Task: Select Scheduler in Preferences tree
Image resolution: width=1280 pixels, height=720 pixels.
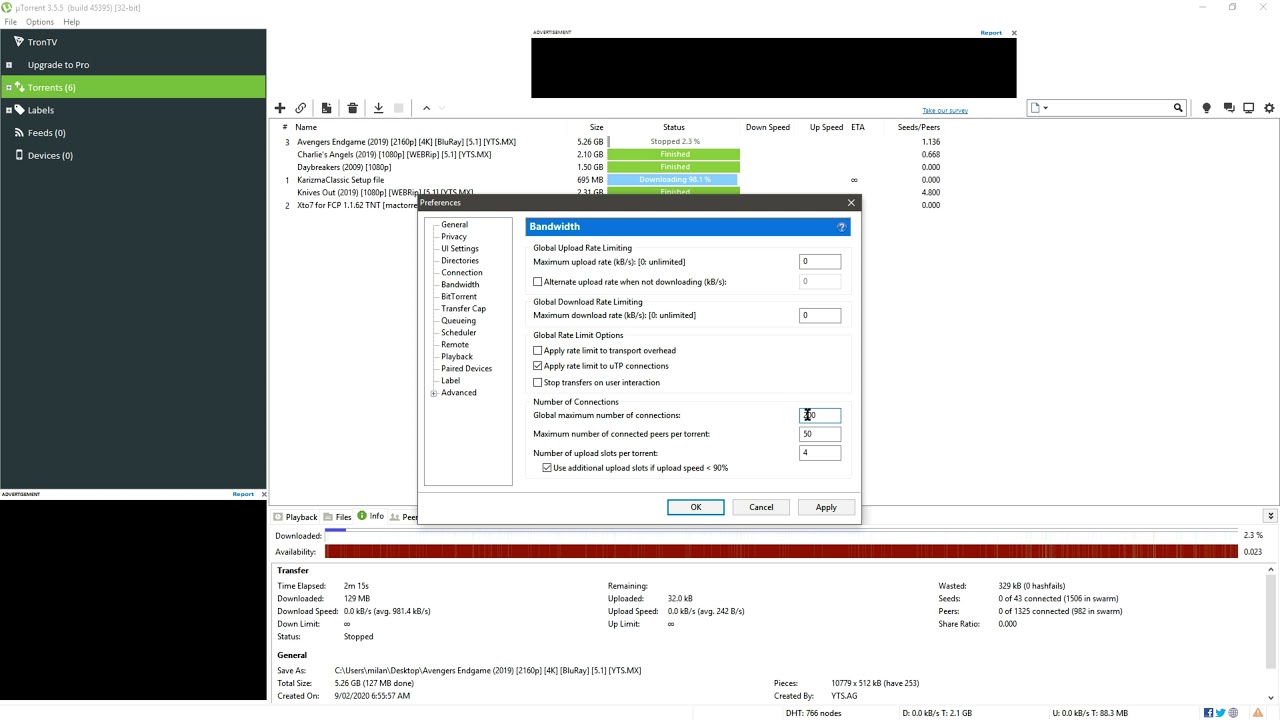Action: click(458, 333)
